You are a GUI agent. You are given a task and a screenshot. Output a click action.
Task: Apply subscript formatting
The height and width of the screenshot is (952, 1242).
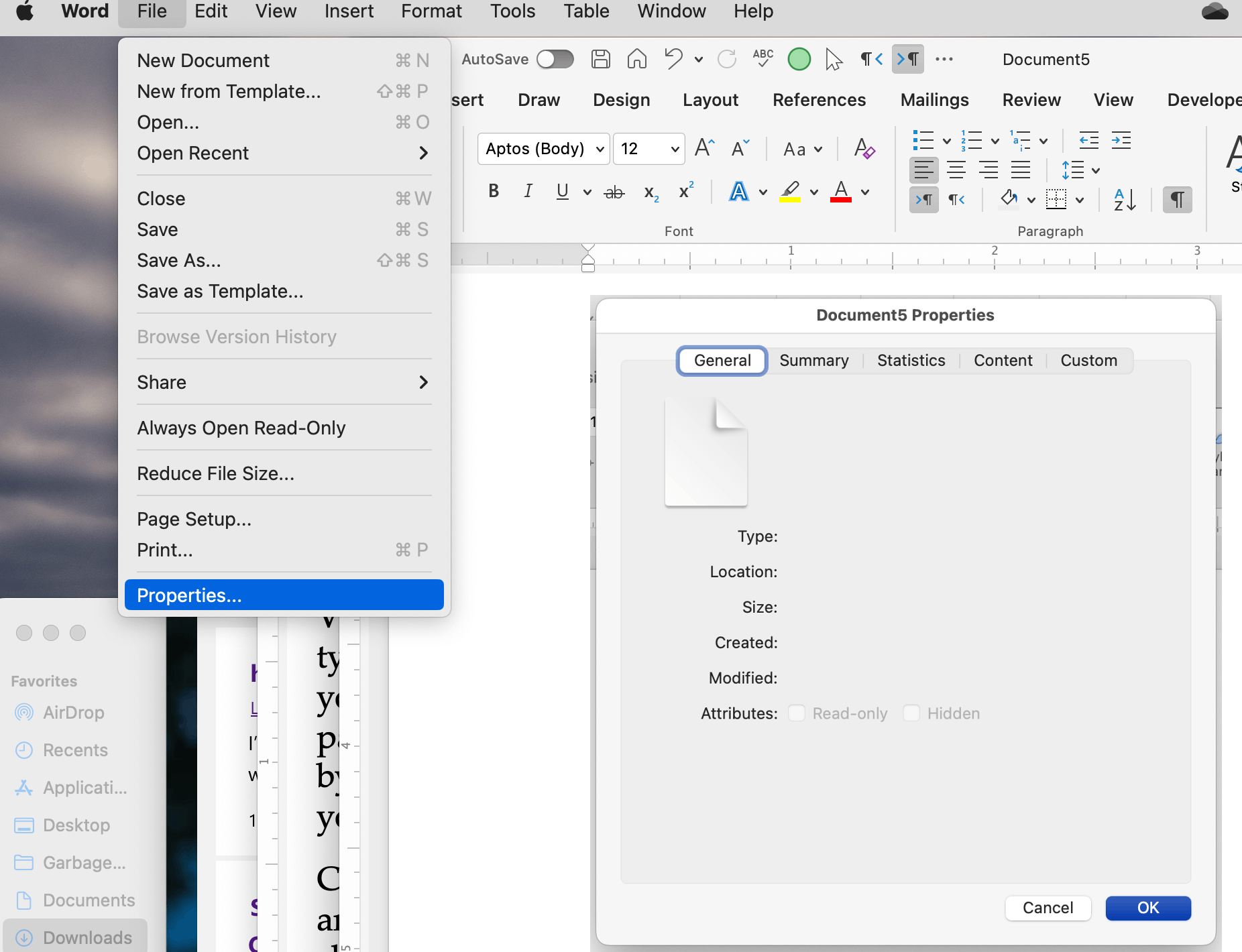click(651, 193)
